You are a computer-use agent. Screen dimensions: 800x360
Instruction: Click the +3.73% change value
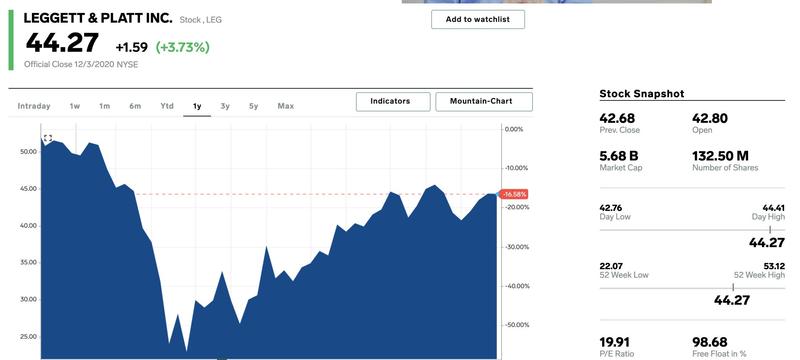[x=183, y=47]
